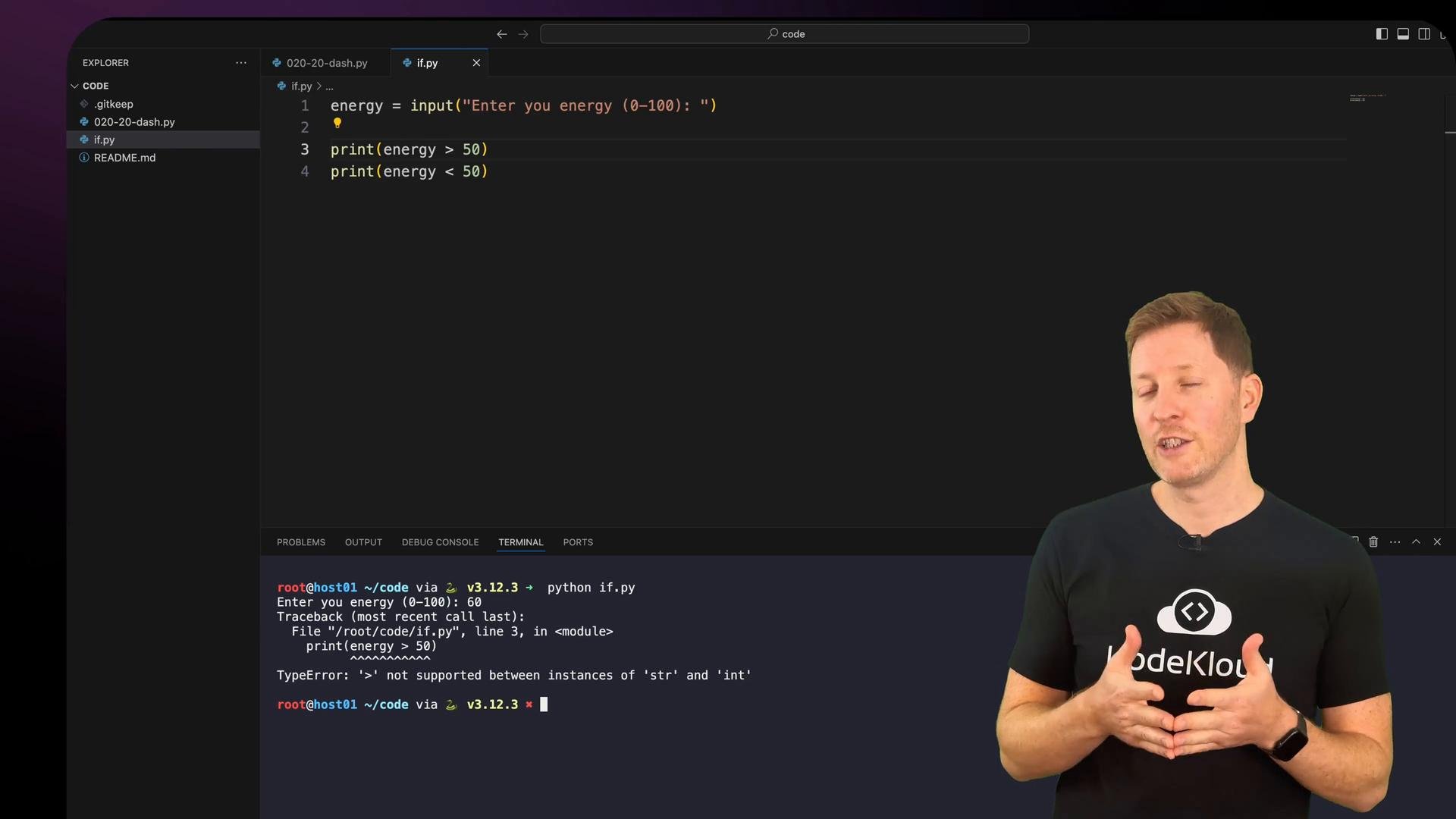Click the if.py breadcrumb item
The height and width of the screenshot is (819, 1456).
click(301, 86)
